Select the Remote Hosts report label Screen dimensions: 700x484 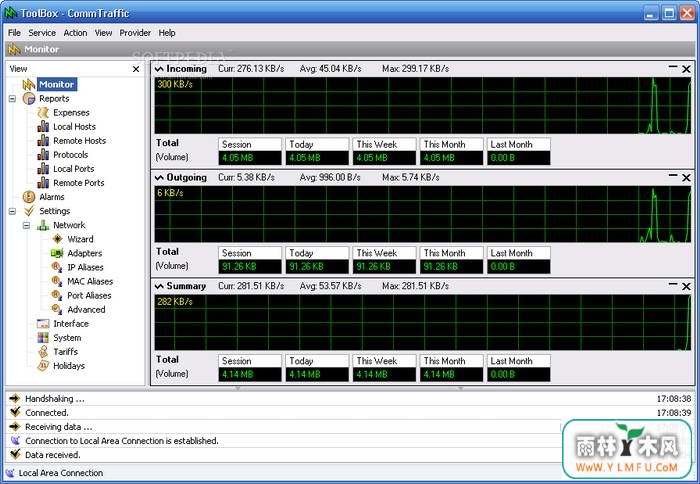[79, 141]
